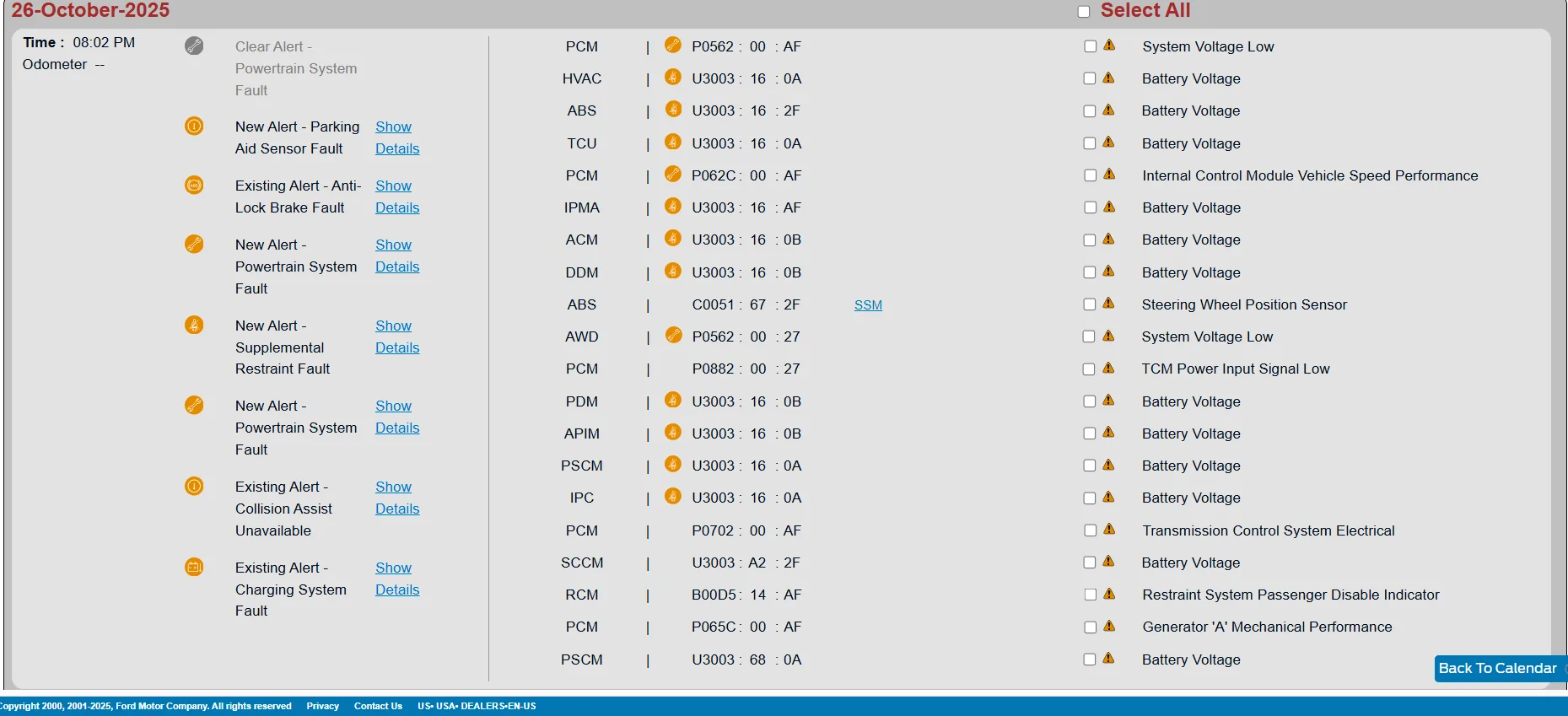Enable the Select All checkbox
Screen dimensions: 1568x716
pos(1084,12)
